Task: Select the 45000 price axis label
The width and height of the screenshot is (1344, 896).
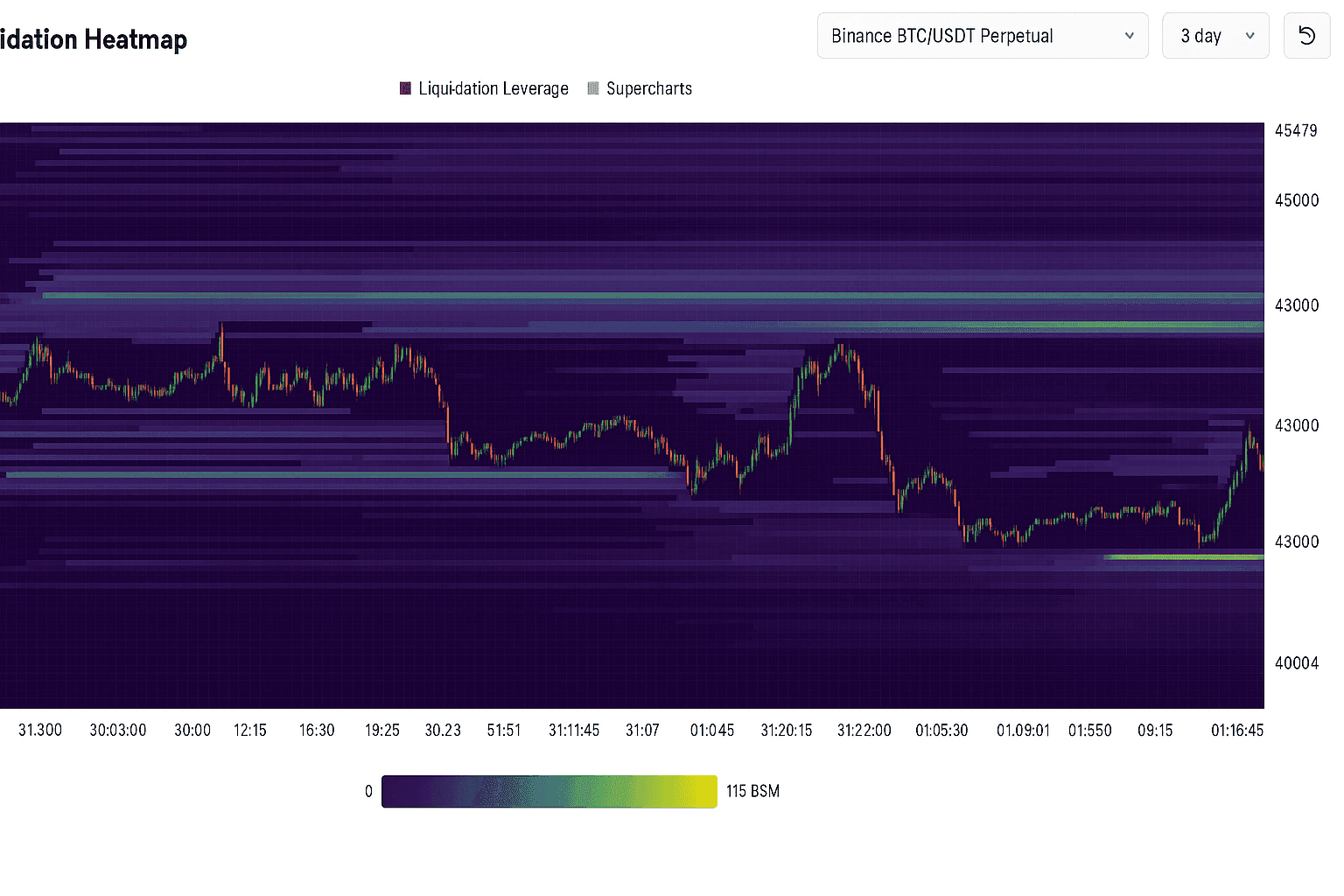Action: coord(1296,200)
